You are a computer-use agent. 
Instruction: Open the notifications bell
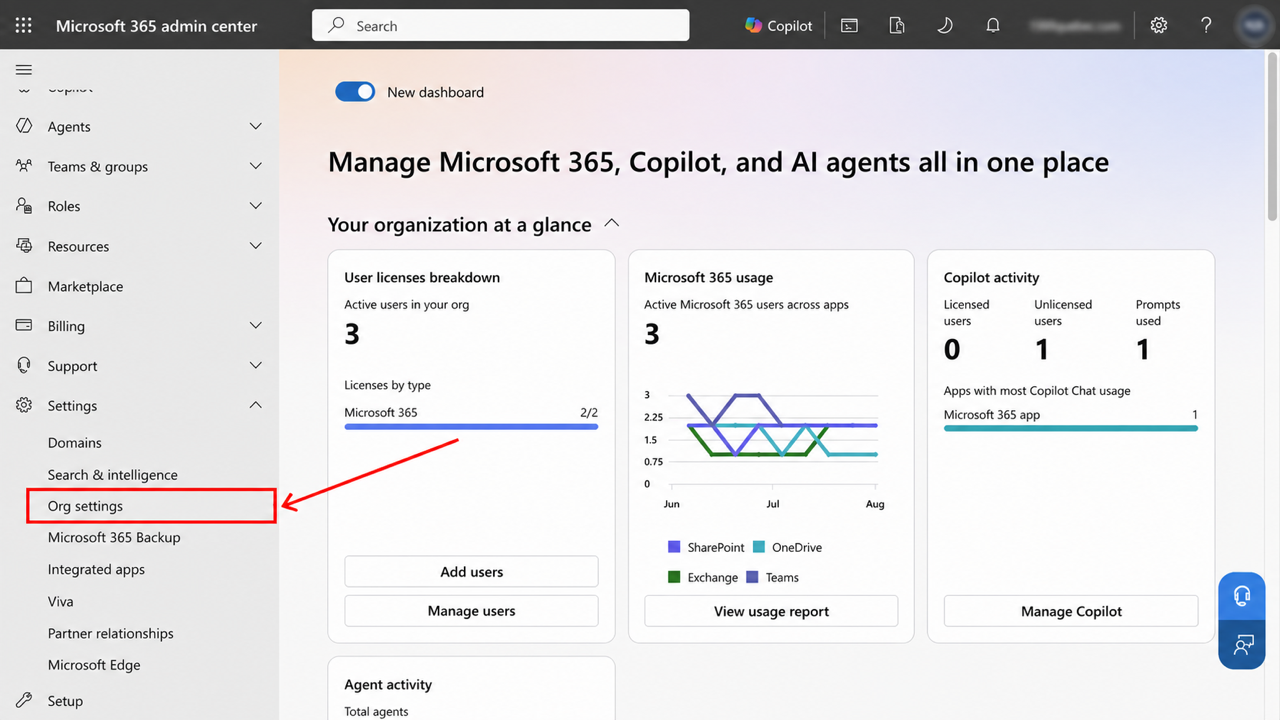tap(993, 26)
